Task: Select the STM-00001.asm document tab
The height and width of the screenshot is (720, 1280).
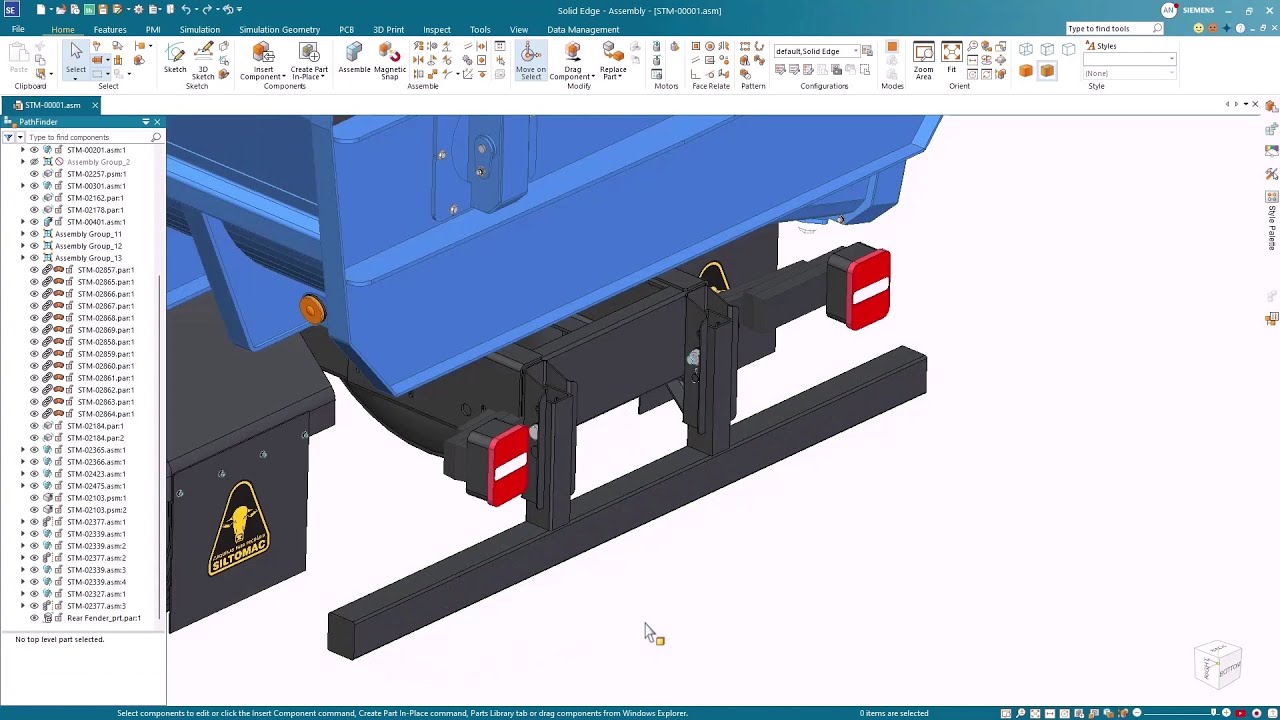Action: (52, 105)
